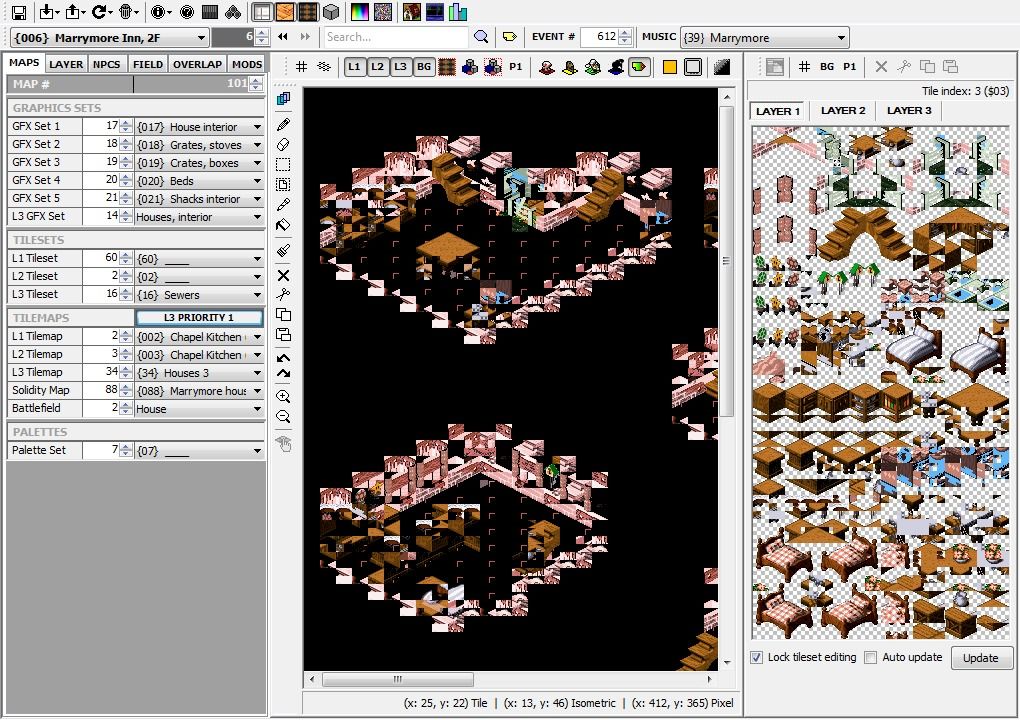The height and width of the screenshot is (720, 1020).
Task: Toggle the L1 layer visibility button
Action: (x=354, y=67)
